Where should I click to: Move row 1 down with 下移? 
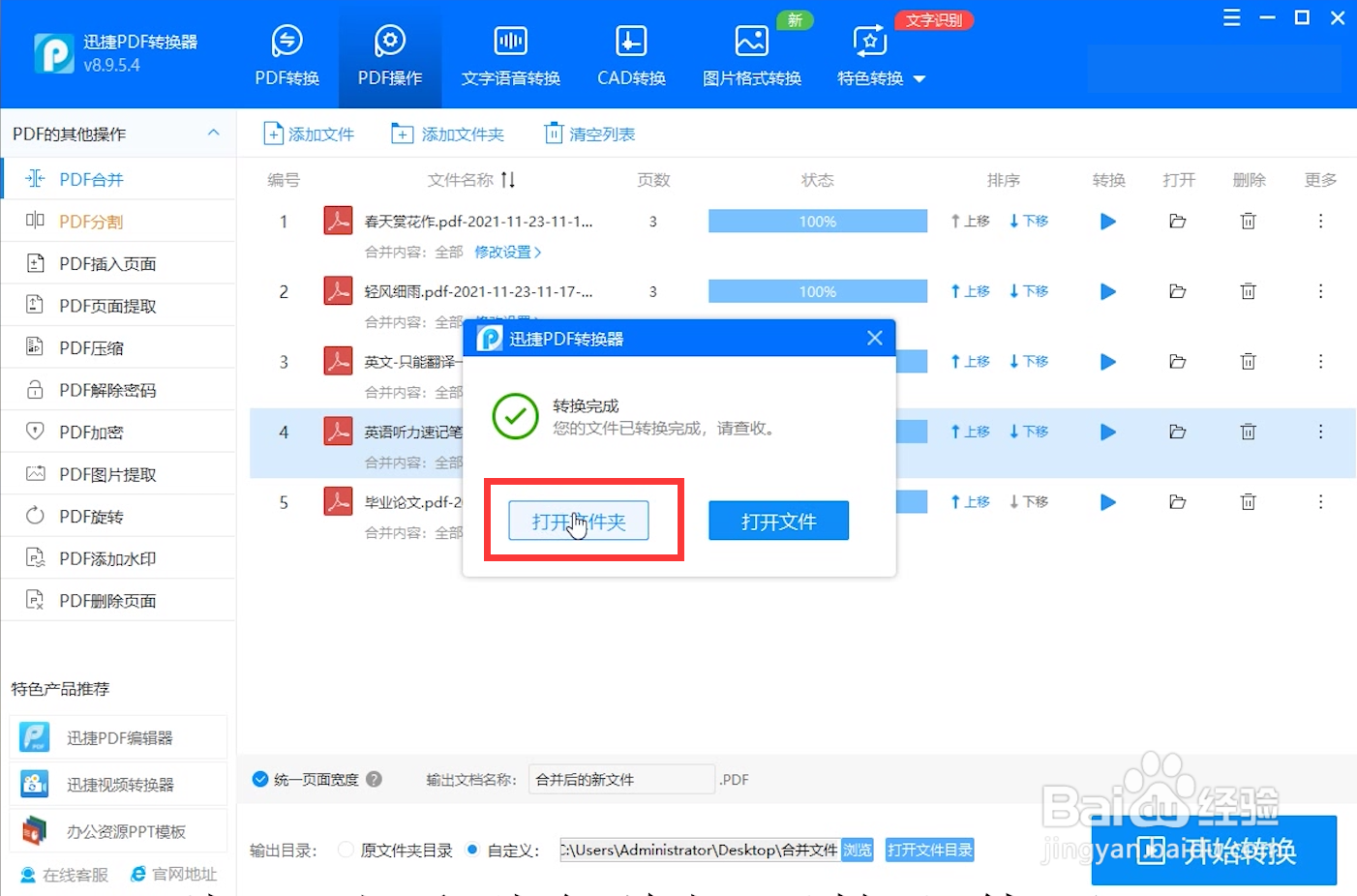[x=1029, y=221]
